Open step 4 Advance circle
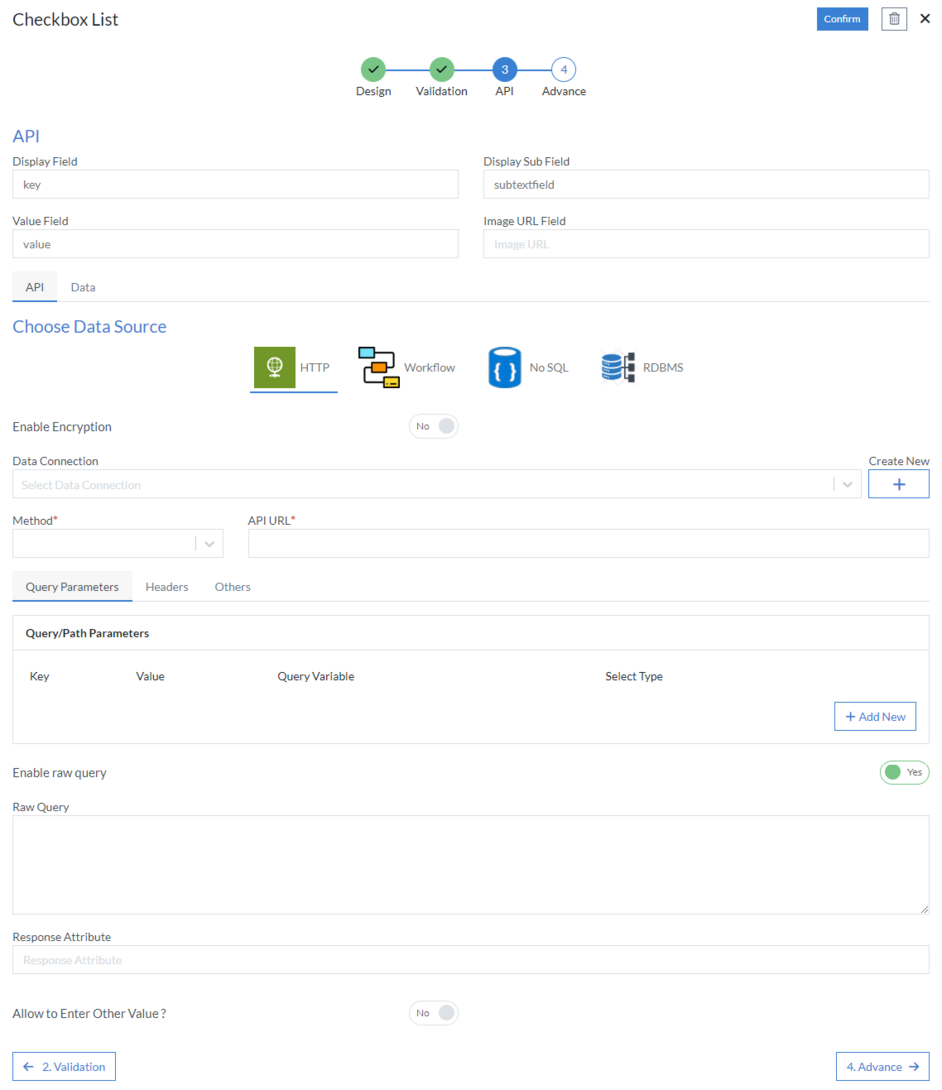The image size is (942, 1090). click(x=563, y=69)
